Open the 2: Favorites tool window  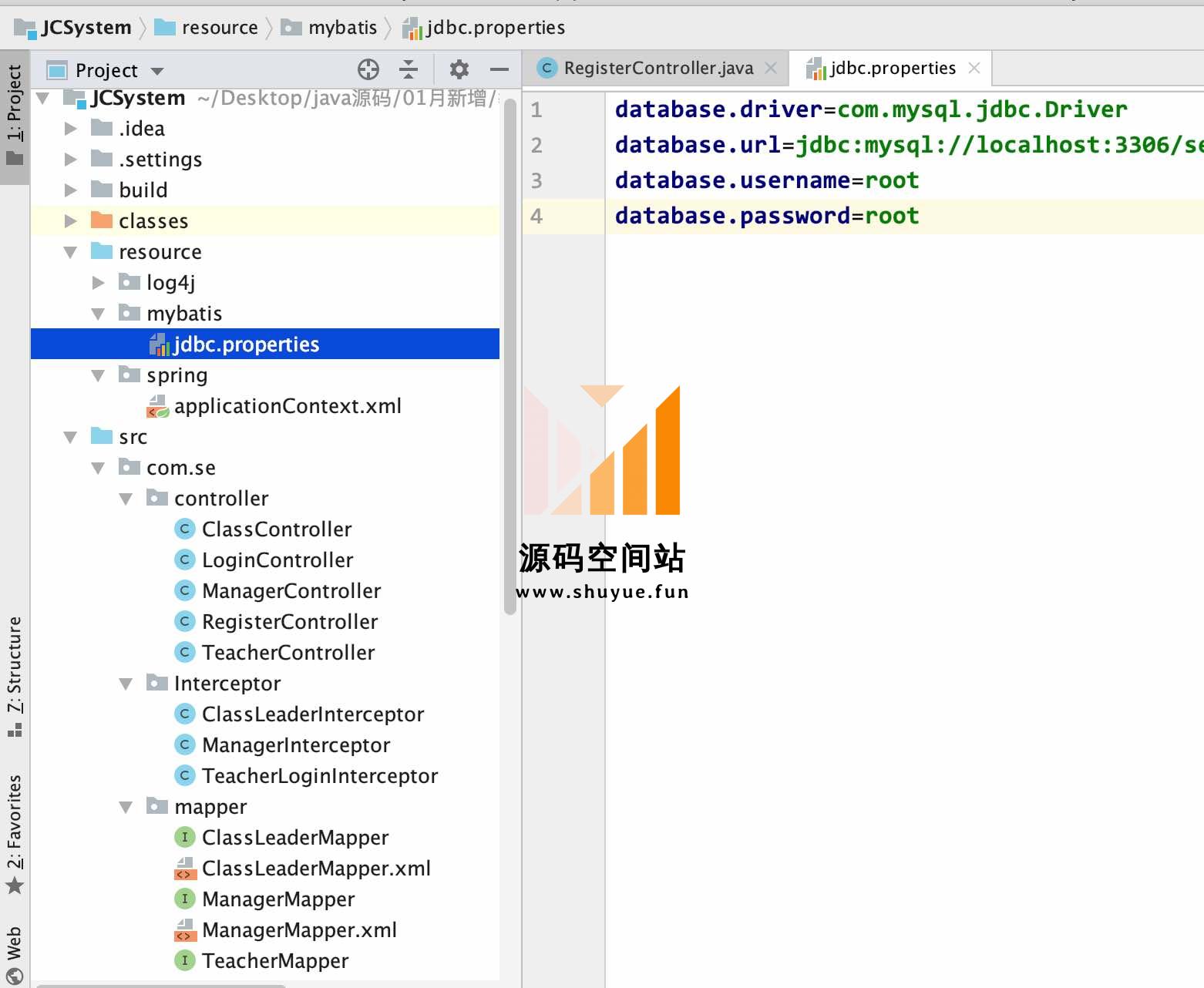click(x=15, y=835)
